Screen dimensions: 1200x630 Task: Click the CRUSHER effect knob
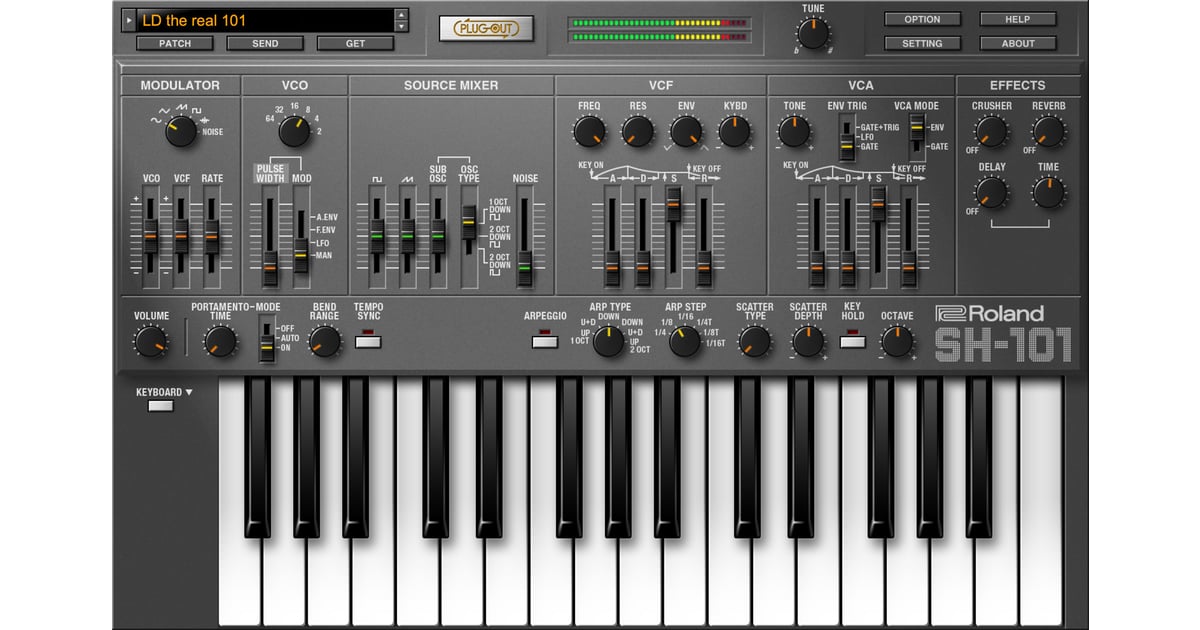[x=991, y=131]
